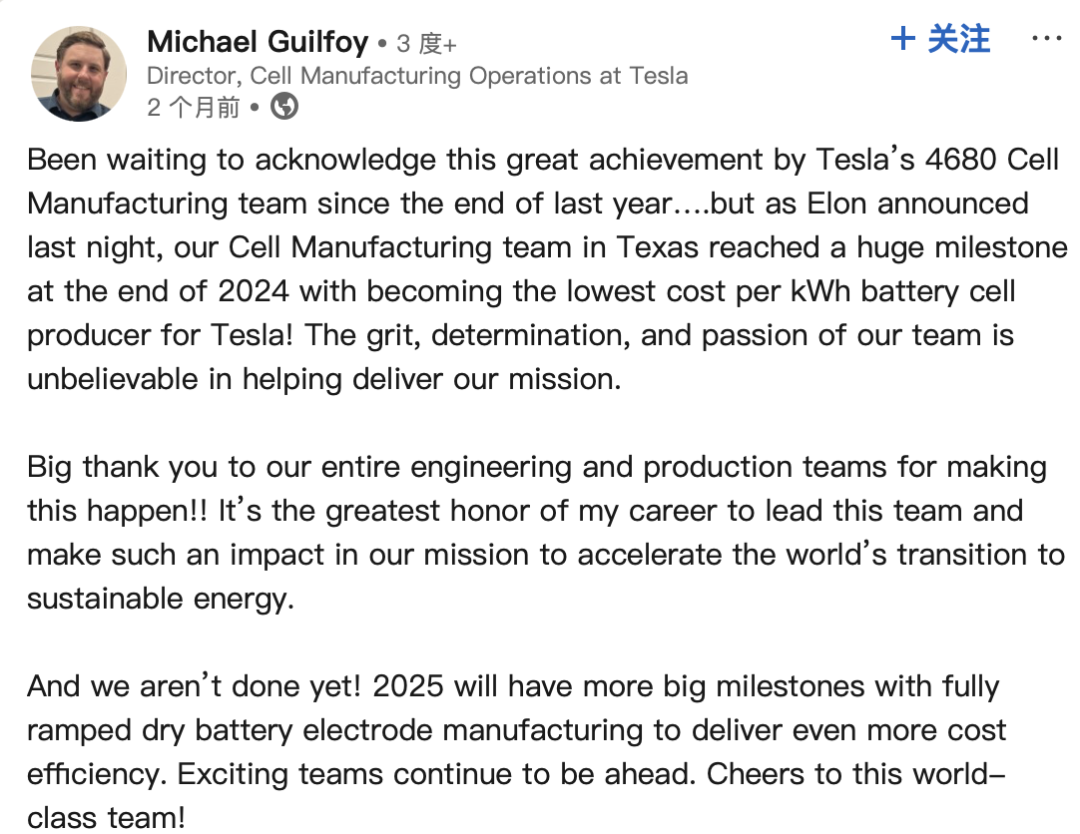Image resolution: width=1080 pixels, height=834 pixels.
Task: Click the final line "class team!"
Action: 106,818
